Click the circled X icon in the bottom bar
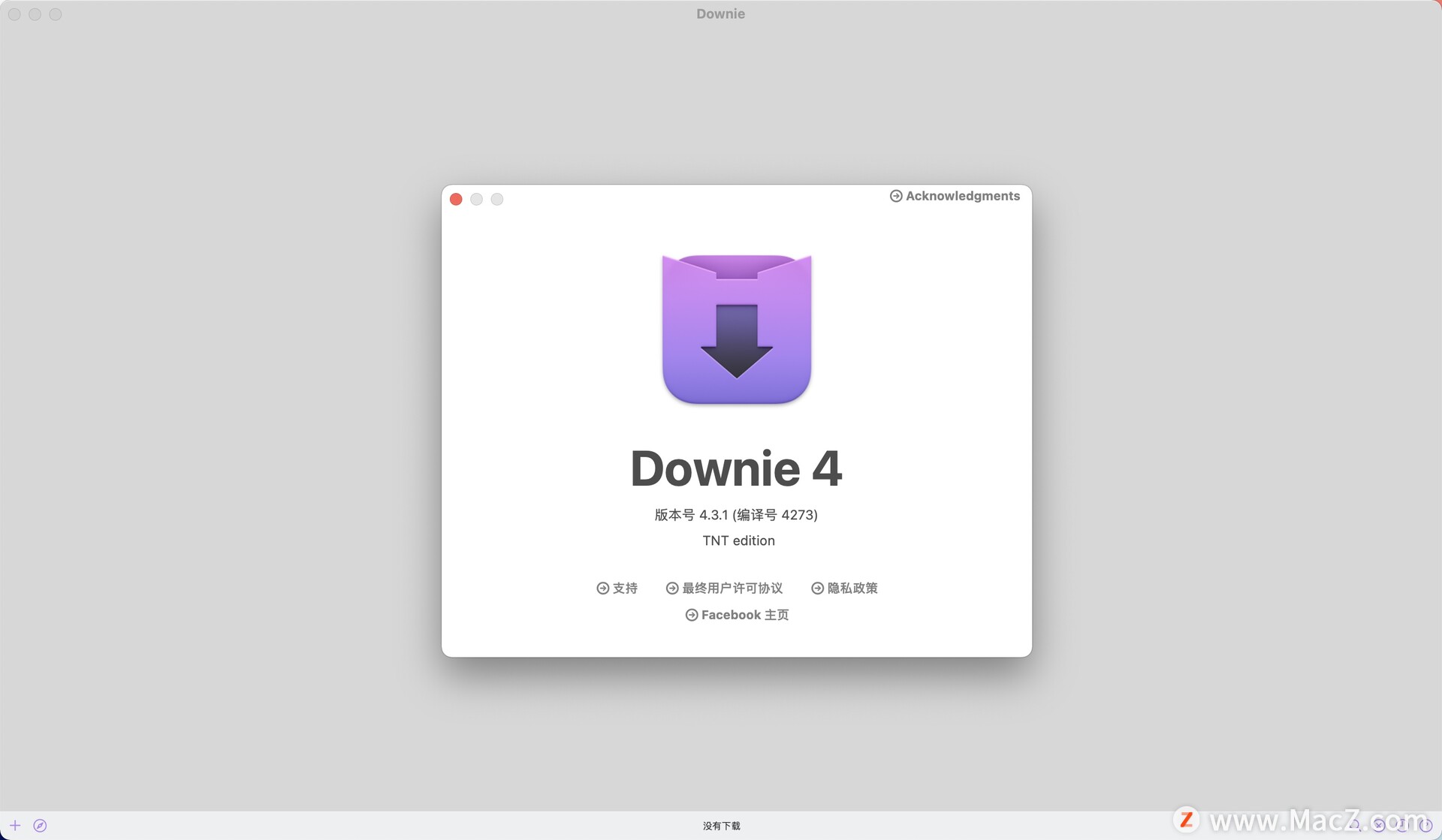The image size is (1442, 840). 1379,825
